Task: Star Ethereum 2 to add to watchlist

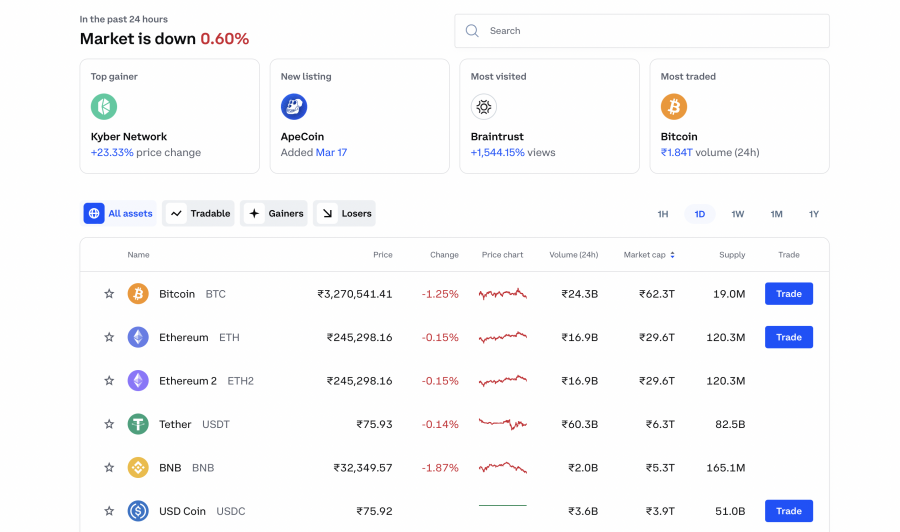Action: (x=109, y=380)
